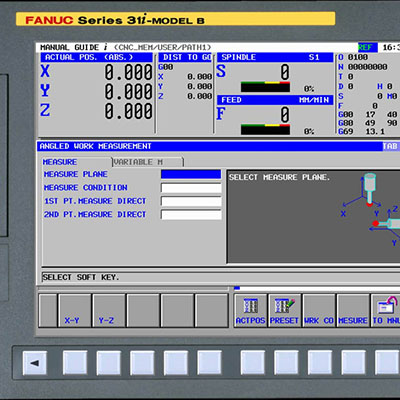Click the physical key below MESURE soft key
400x400 pixels.
[353, 363]
